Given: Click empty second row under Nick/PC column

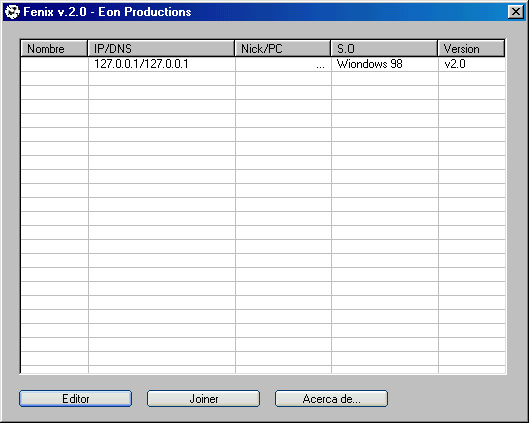Looking at the screenshot, I should click(283, 78).
